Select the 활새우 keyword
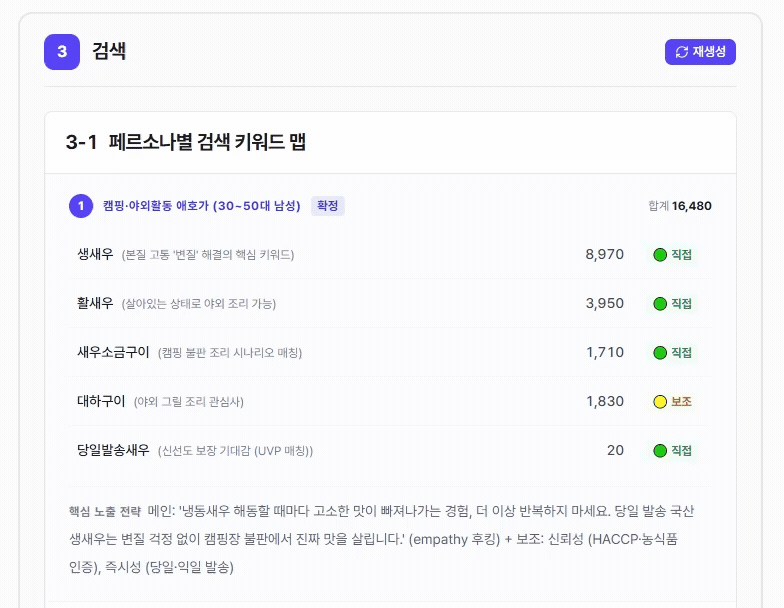This screenshot has height=608, width=784. point(95,304)
